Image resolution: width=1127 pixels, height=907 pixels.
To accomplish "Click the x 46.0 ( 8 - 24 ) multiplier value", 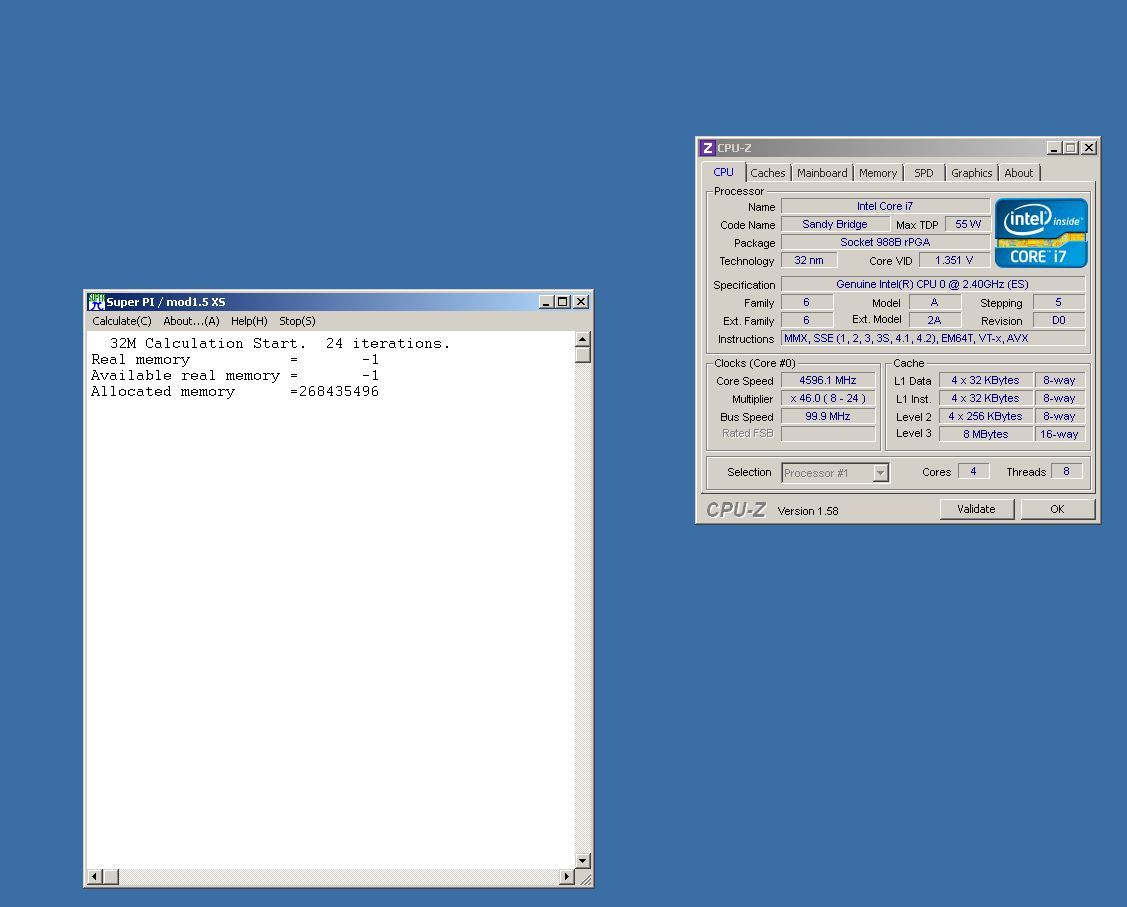I will 828,398.
